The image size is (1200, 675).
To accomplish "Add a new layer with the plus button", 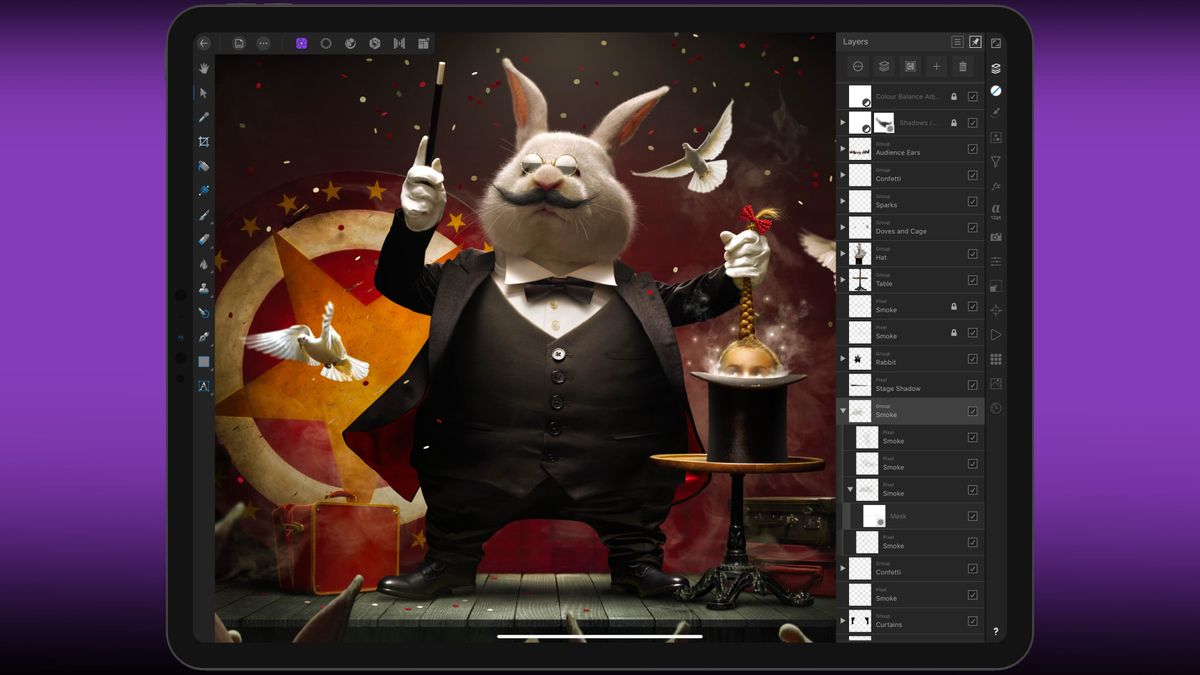I will 936,66.
